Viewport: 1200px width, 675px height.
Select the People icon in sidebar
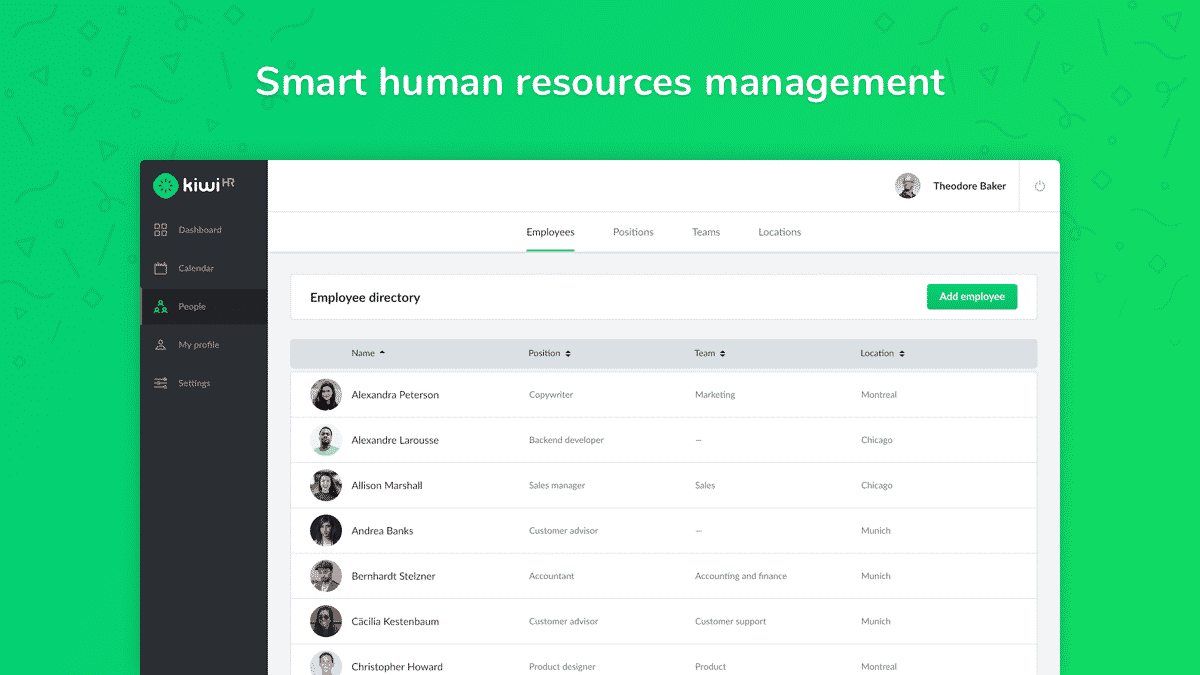(x=160, y=307)
